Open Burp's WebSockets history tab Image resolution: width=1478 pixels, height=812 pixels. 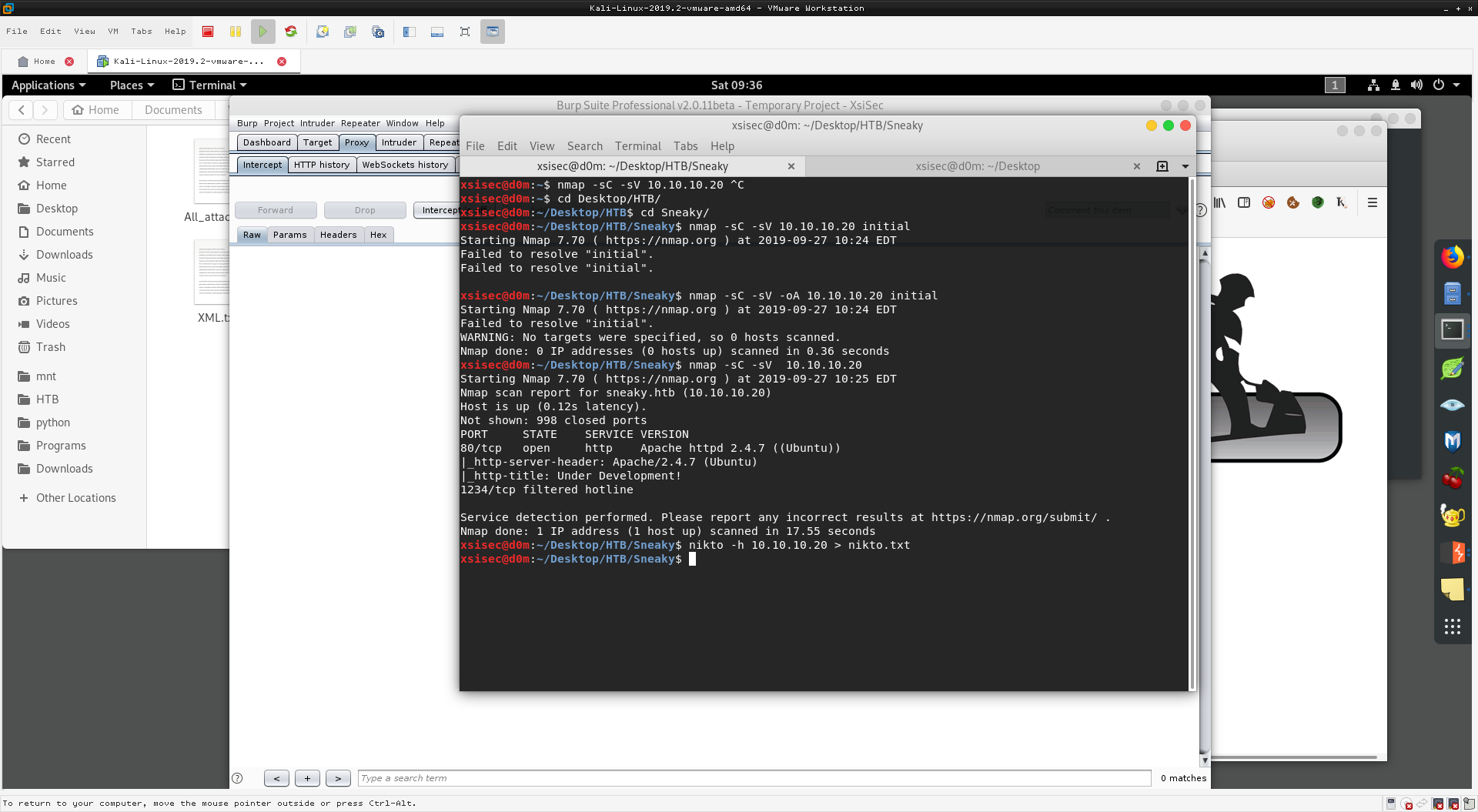pyautogui.click(x=405, y=165)
